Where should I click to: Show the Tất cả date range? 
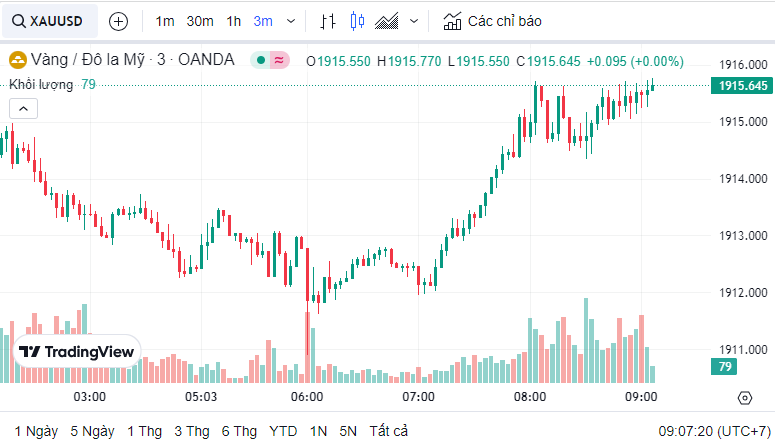[388, 431]
